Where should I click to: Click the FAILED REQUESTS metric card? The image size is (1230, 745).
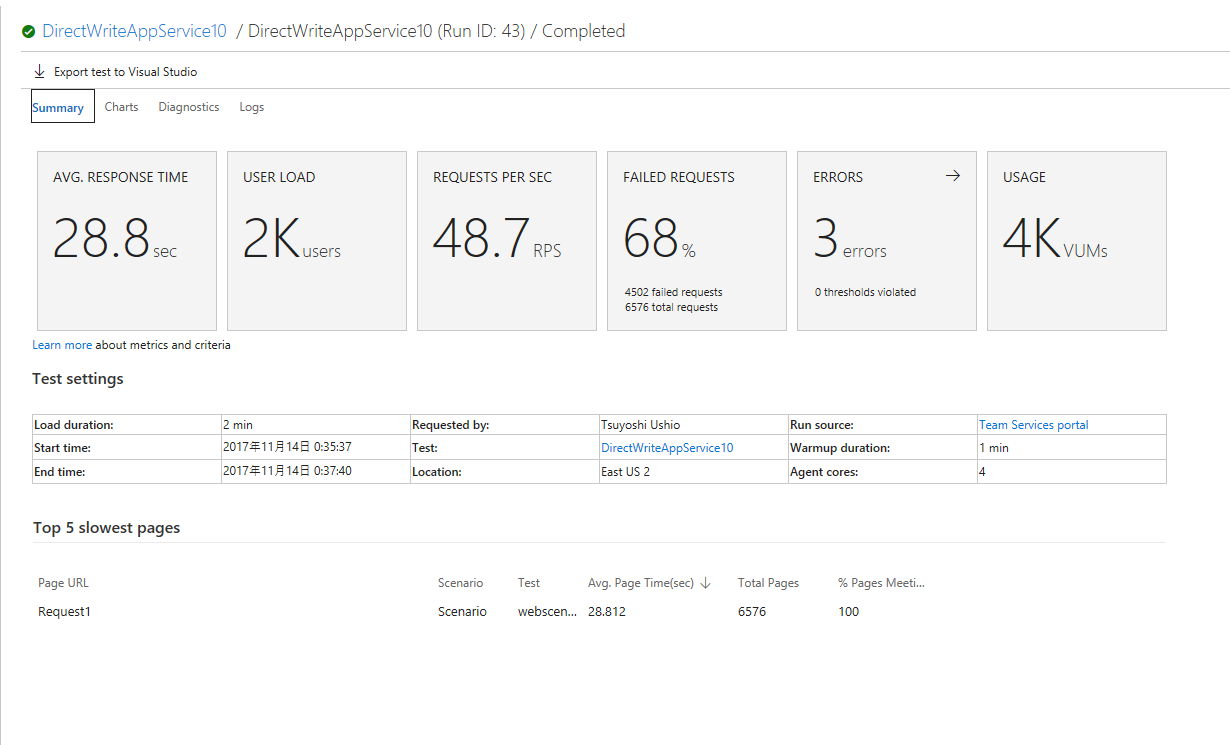(696, 240)
